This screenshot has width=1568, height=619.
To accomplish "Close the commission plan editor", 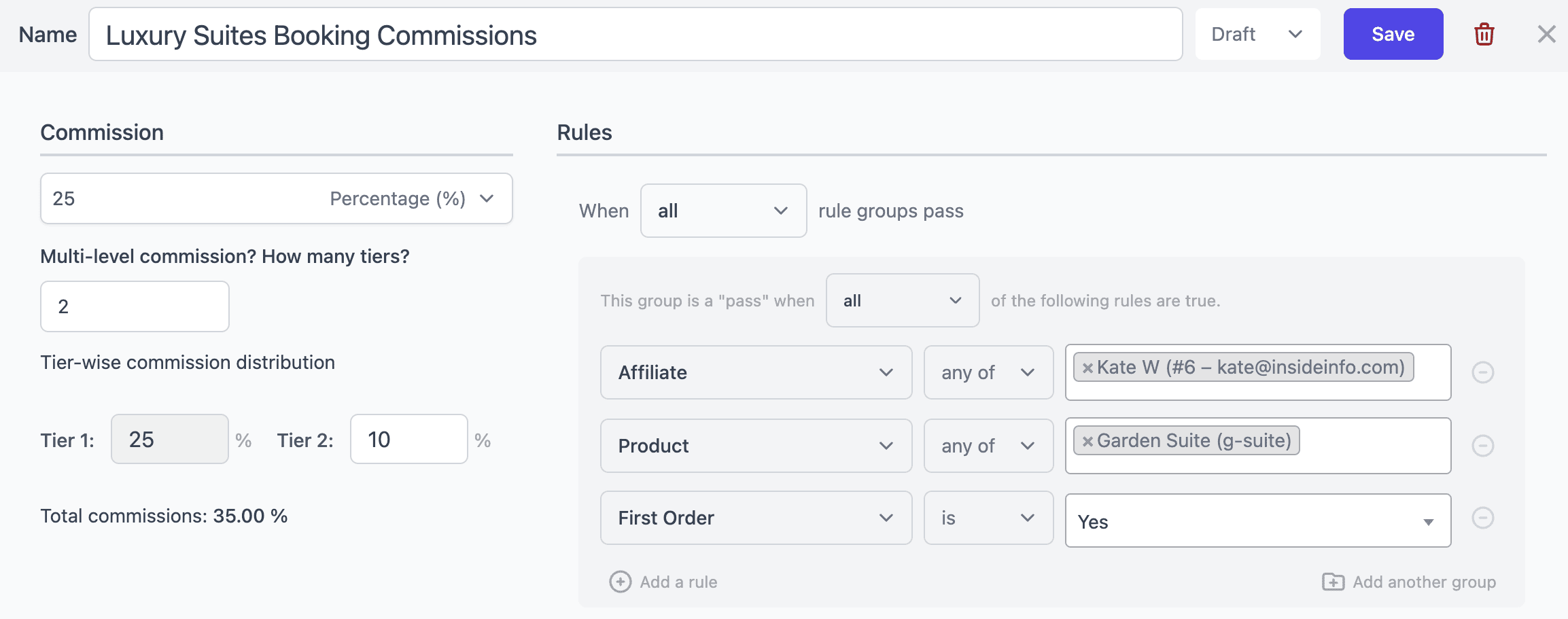I will 1546,34.
